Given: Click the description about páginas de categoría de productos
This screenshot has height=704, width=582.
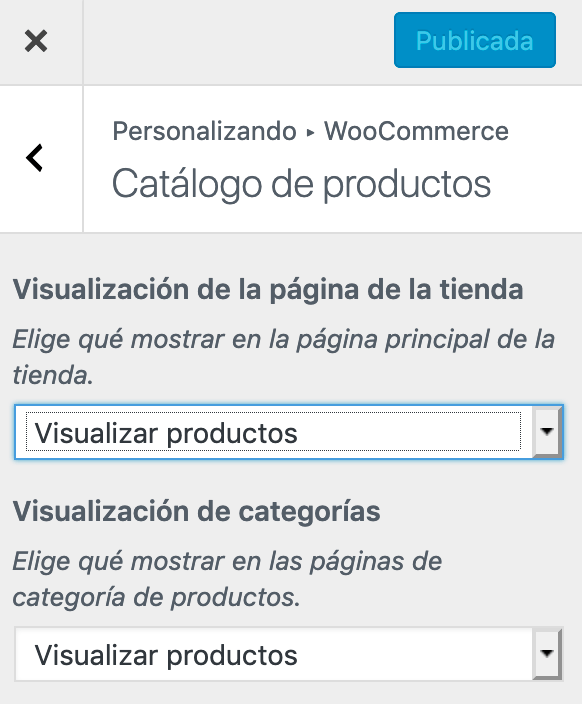Looking at the screenshot, I should click(x=227, y=579).
